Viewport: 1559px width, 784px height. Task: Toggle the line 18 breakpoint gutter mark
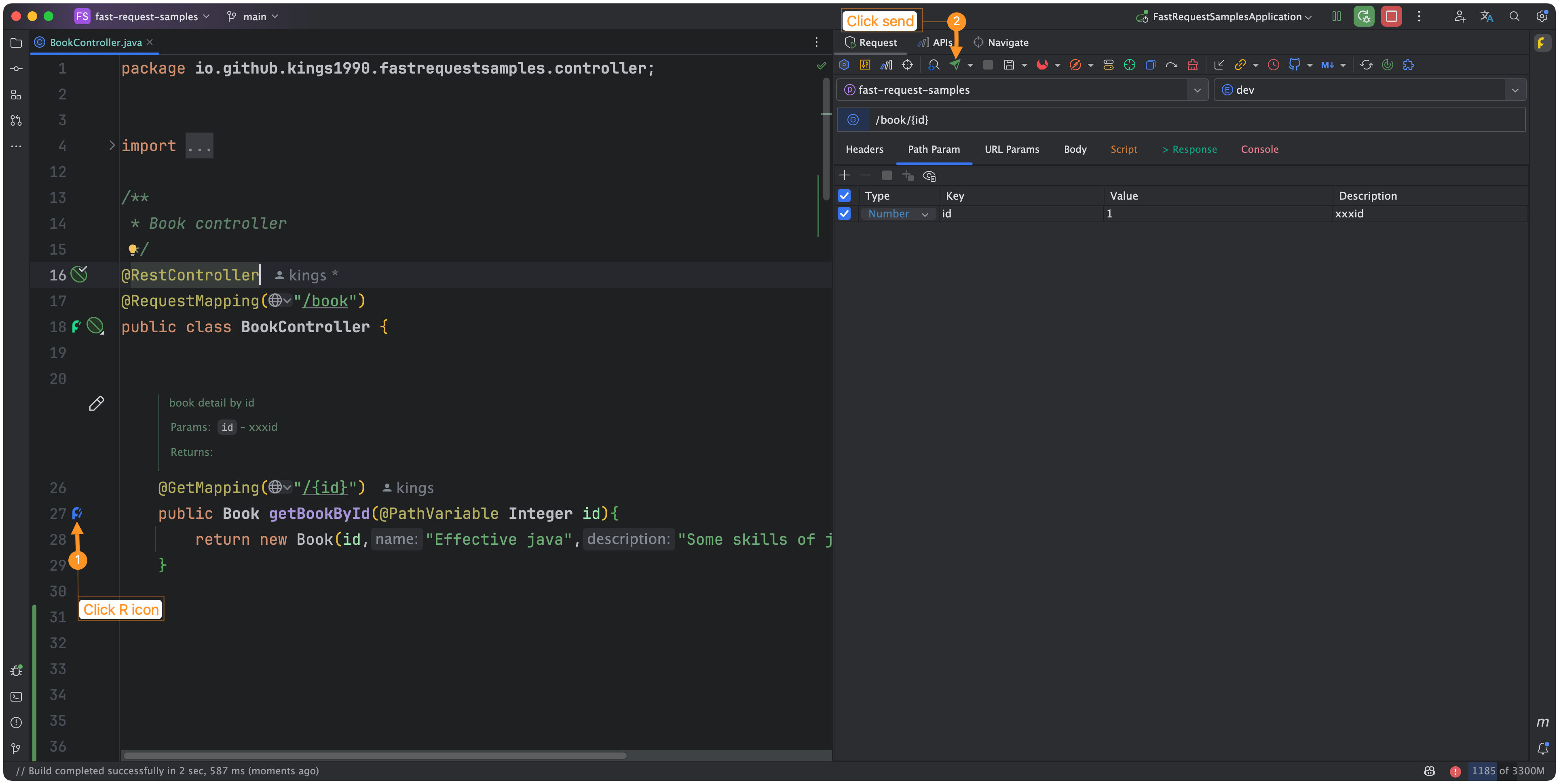point(95,326)
